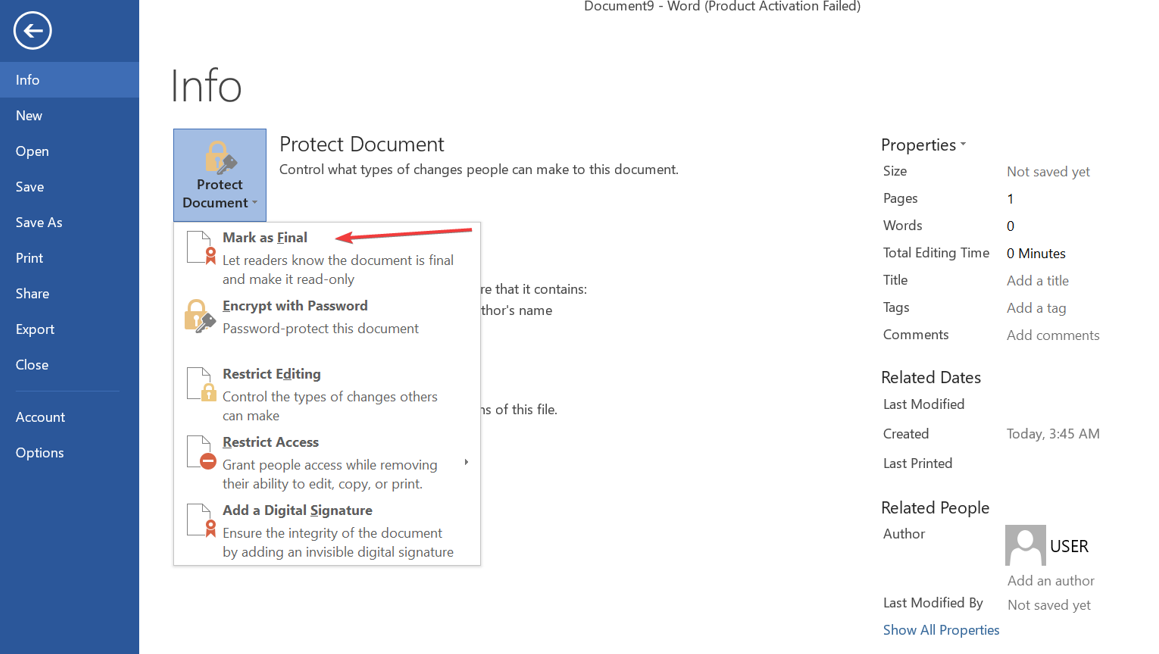This screenshot has height=654, width=1159.
Task: Click the Add a tag field
Action: [x=1036, y=308]
